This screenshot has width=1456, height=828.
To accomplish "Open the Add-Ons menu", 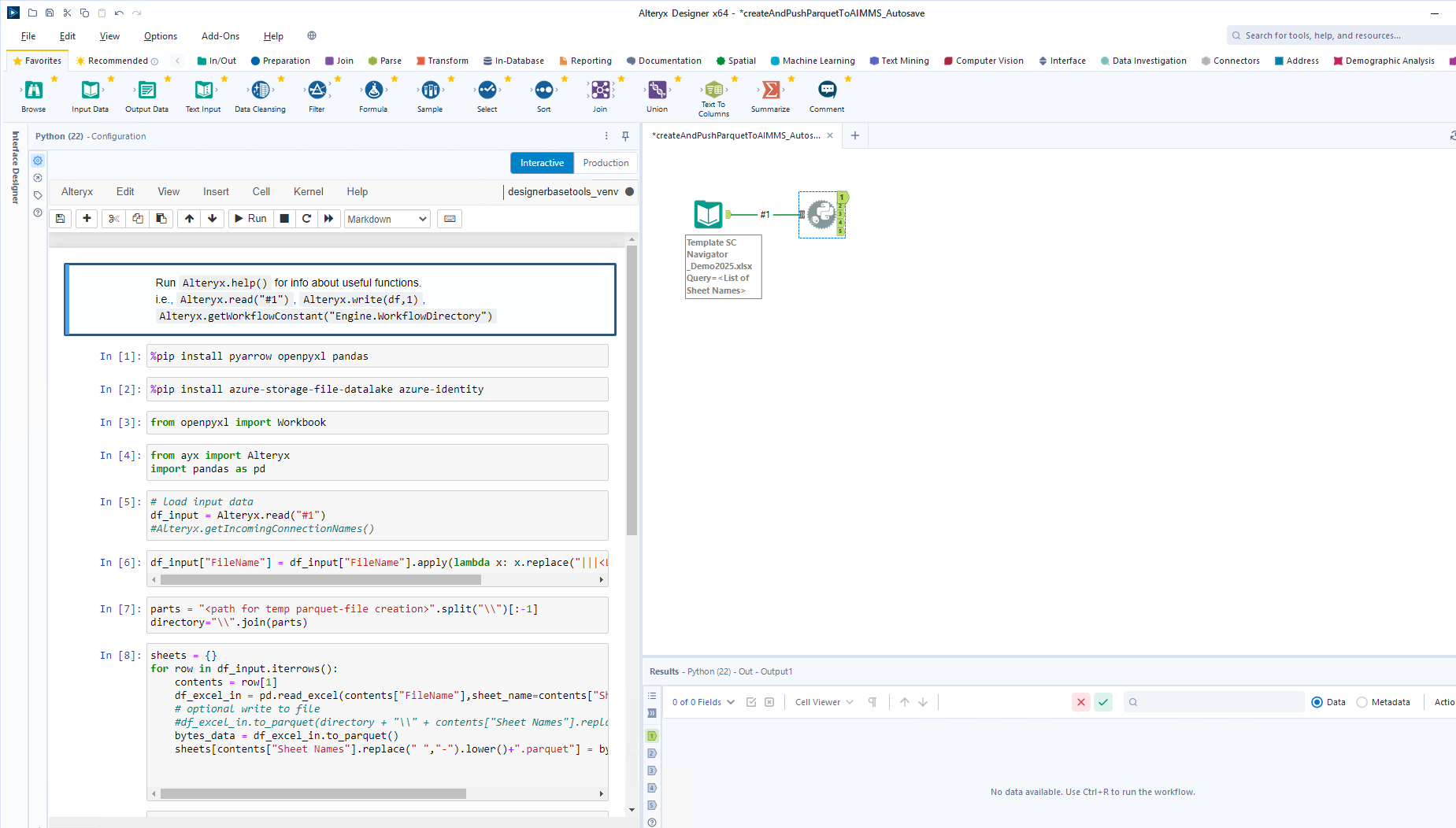I will 220,36.
